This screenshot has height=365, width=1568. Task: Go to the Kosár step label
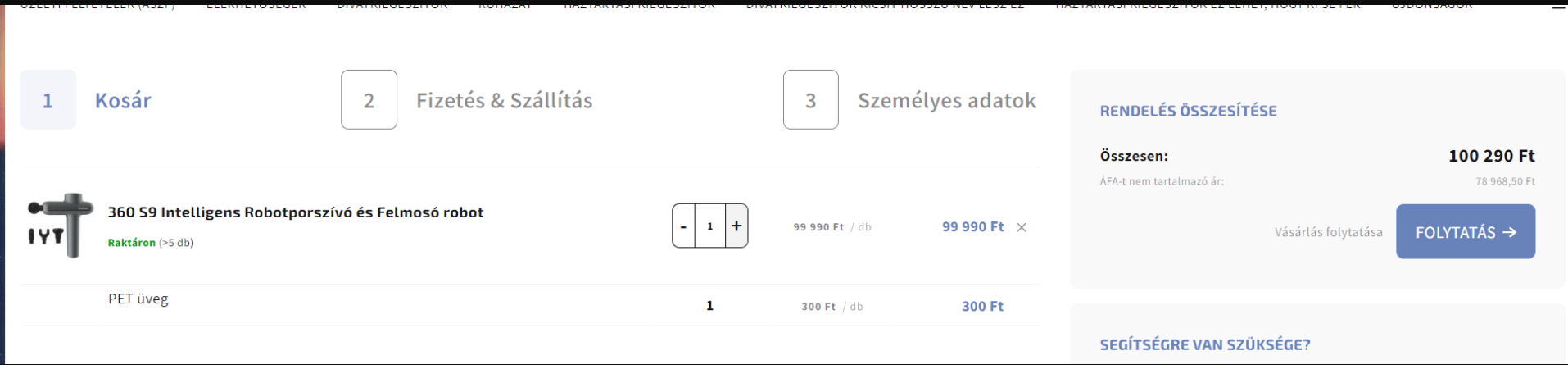tap(123, 100)
